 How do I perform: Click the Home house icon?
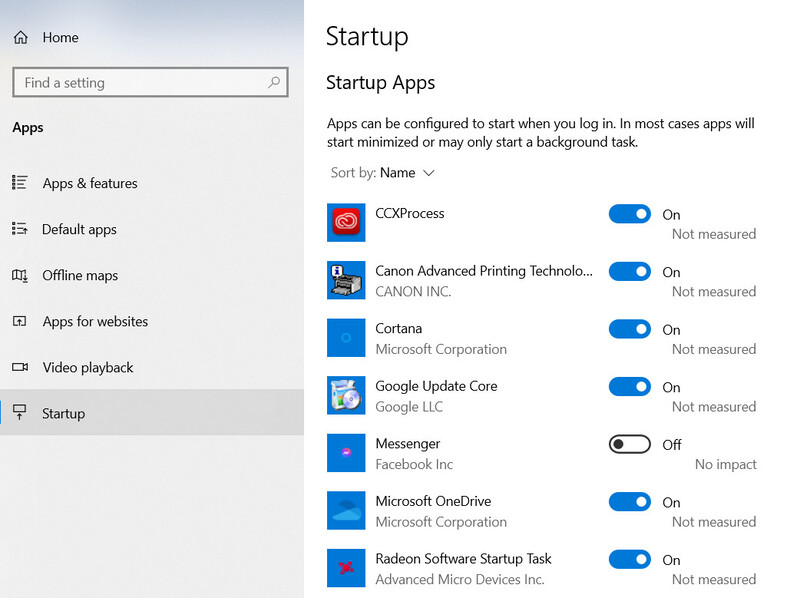20,37
